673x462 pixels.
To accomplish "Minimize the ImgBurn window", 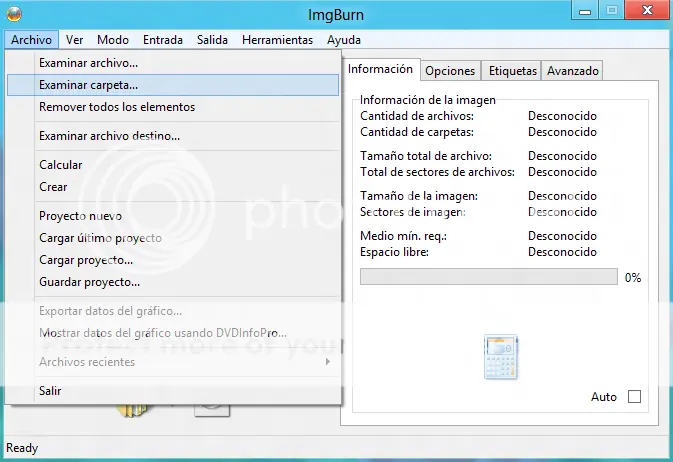I will pos(585,10).
